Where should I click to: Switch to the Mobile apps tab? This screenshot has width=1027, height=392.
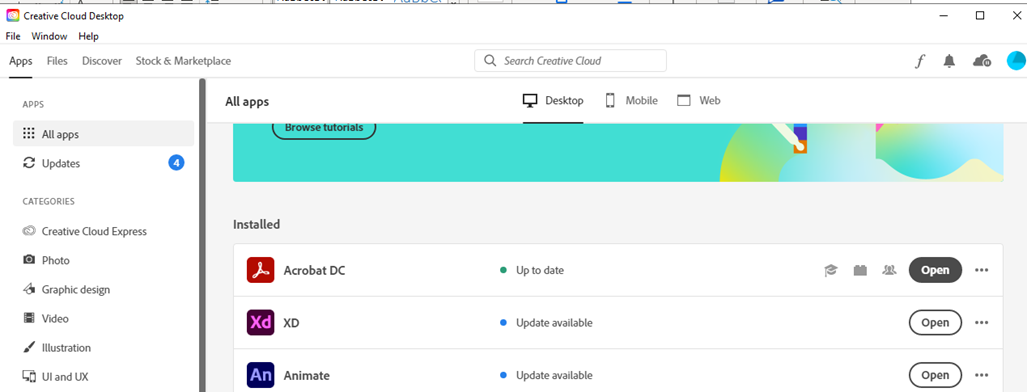point(631,101)
